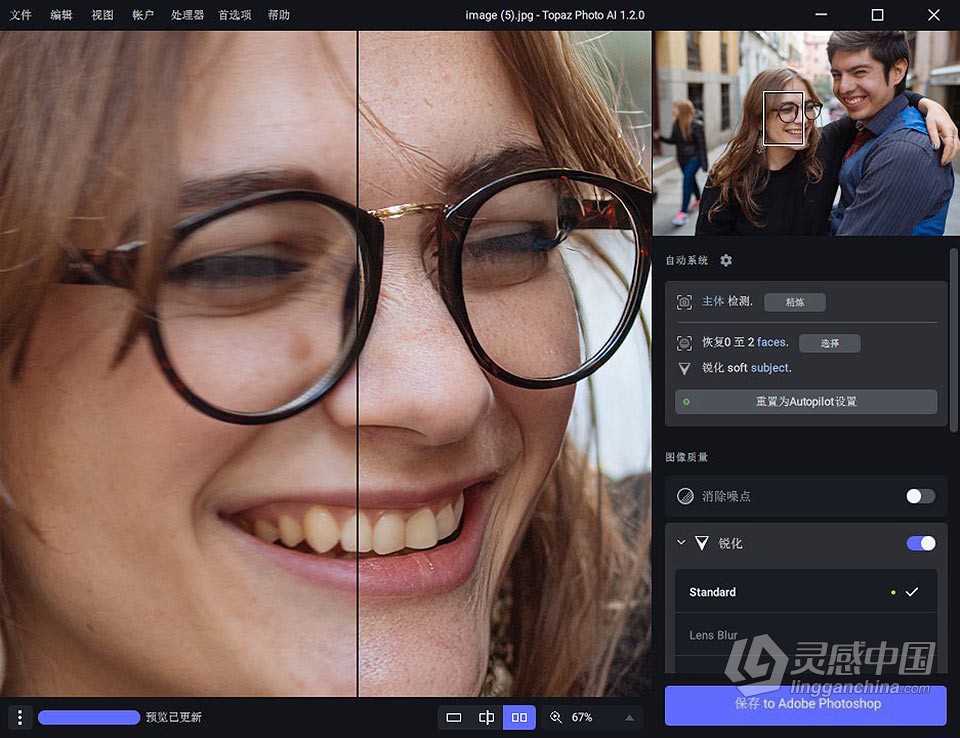Open the 编辑 menu

pyautogui.click(x=61, y=15)
